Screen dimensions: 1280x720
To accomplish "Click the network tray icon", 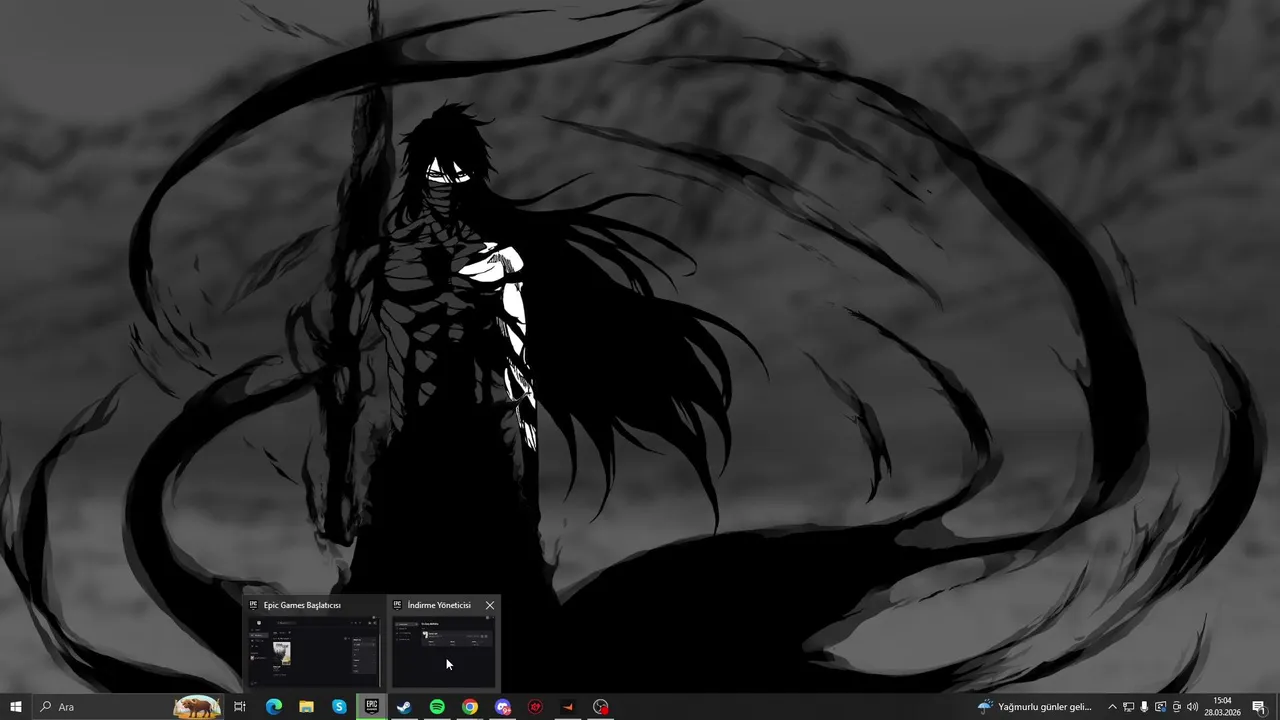I will point(1128,707).
